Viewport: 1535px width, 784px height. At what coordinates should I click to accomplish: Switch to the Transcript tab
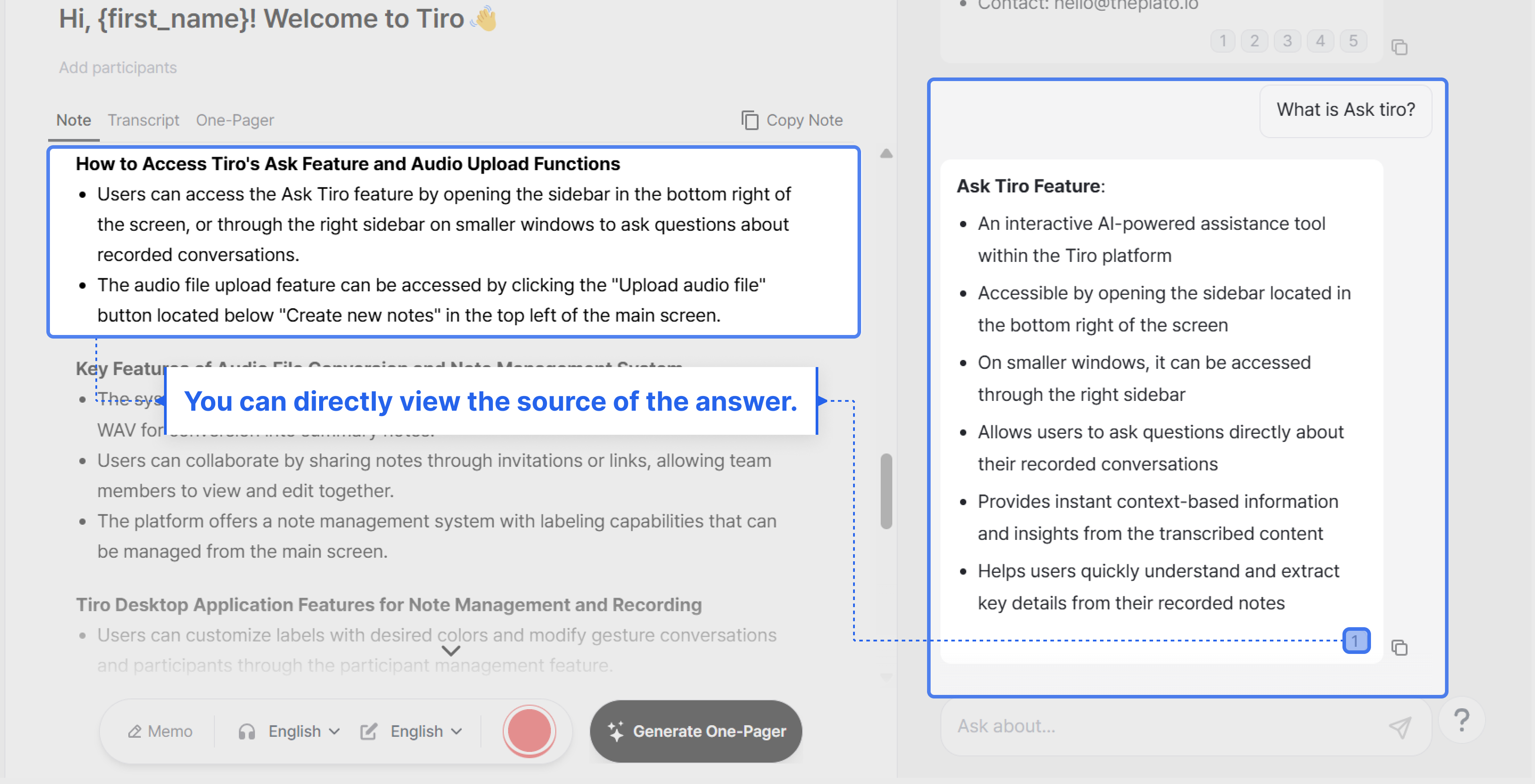pos(143,120)
